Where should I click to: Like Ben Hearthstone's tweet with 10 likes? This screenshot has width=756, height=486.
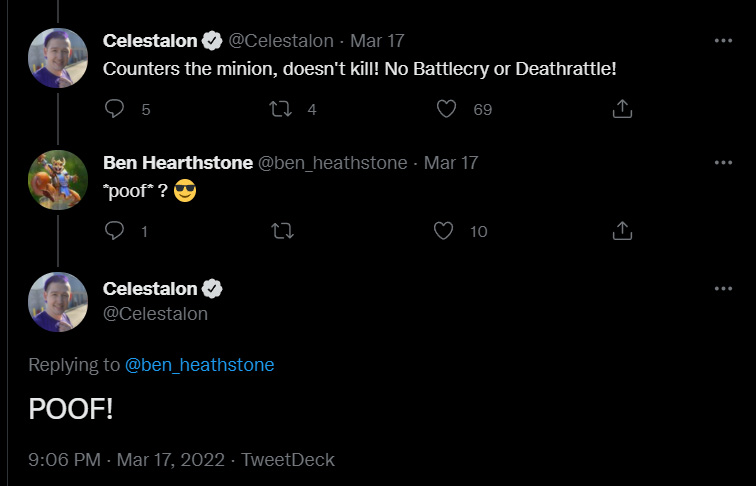(445, 231)
